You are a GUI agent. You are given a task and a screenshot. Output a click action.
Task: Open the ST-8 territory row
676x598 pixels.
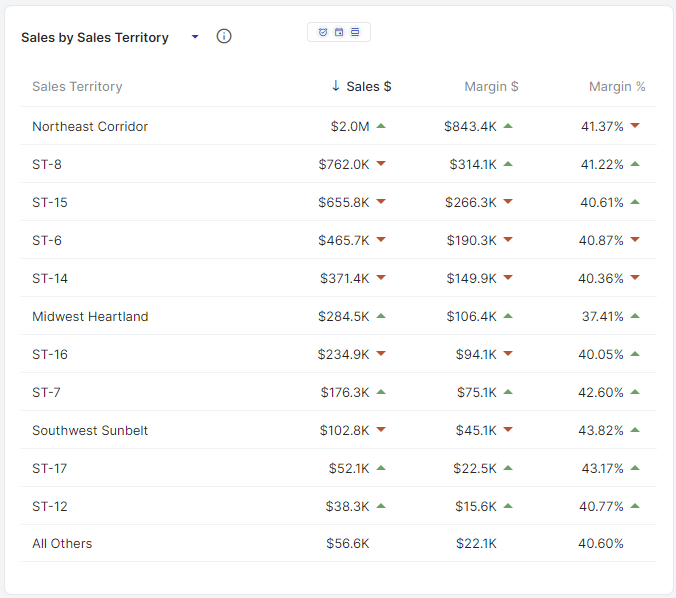point(47,165)
